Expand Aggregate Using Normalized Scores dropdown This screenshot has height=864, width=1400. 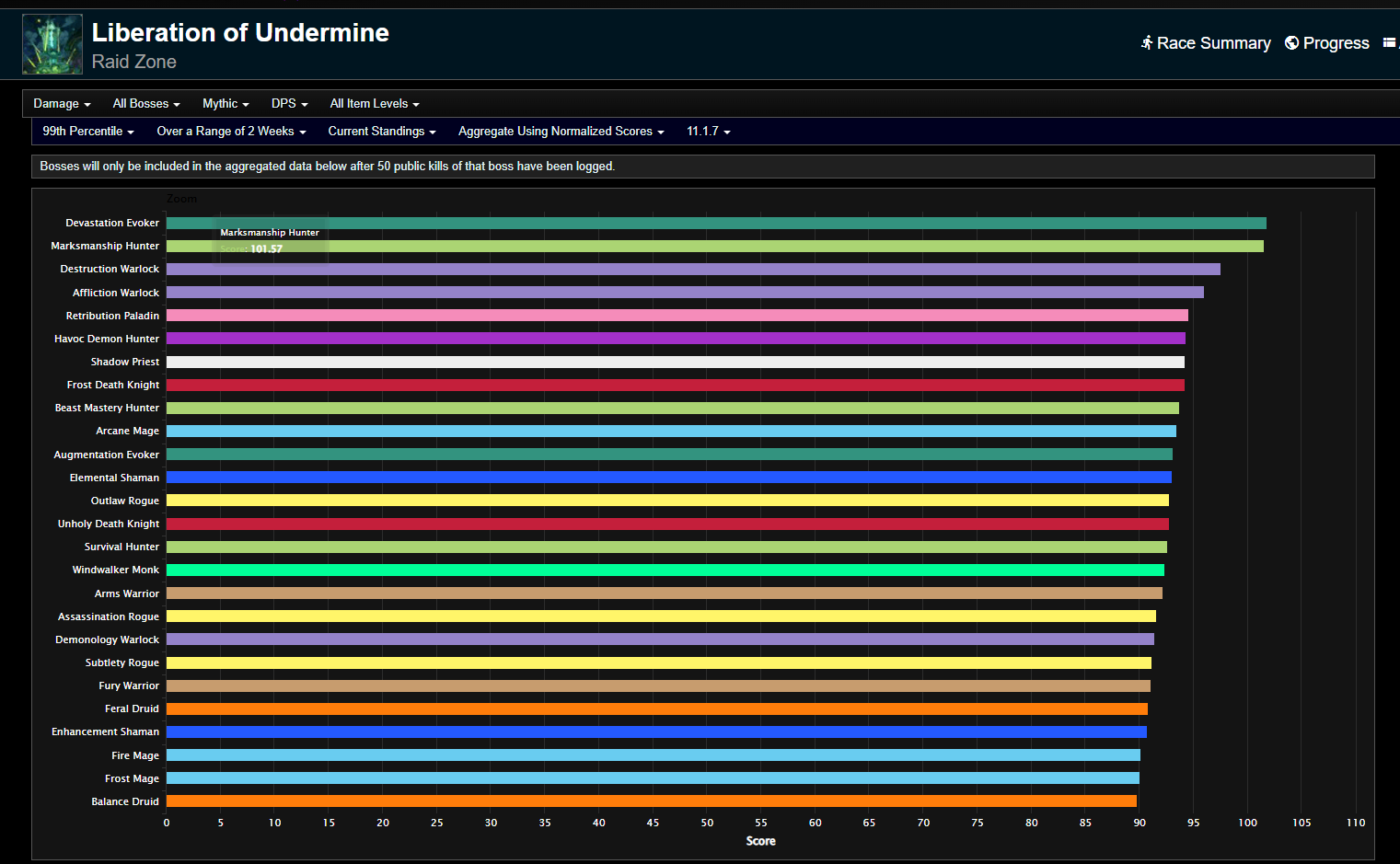tap(561, 132)
